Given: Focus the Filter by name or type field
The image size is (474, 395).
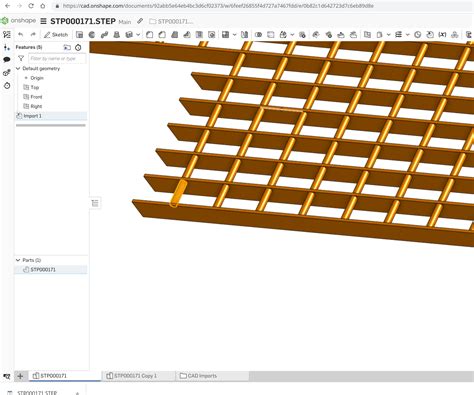Looking at the screenshot, I should point(57,58).
